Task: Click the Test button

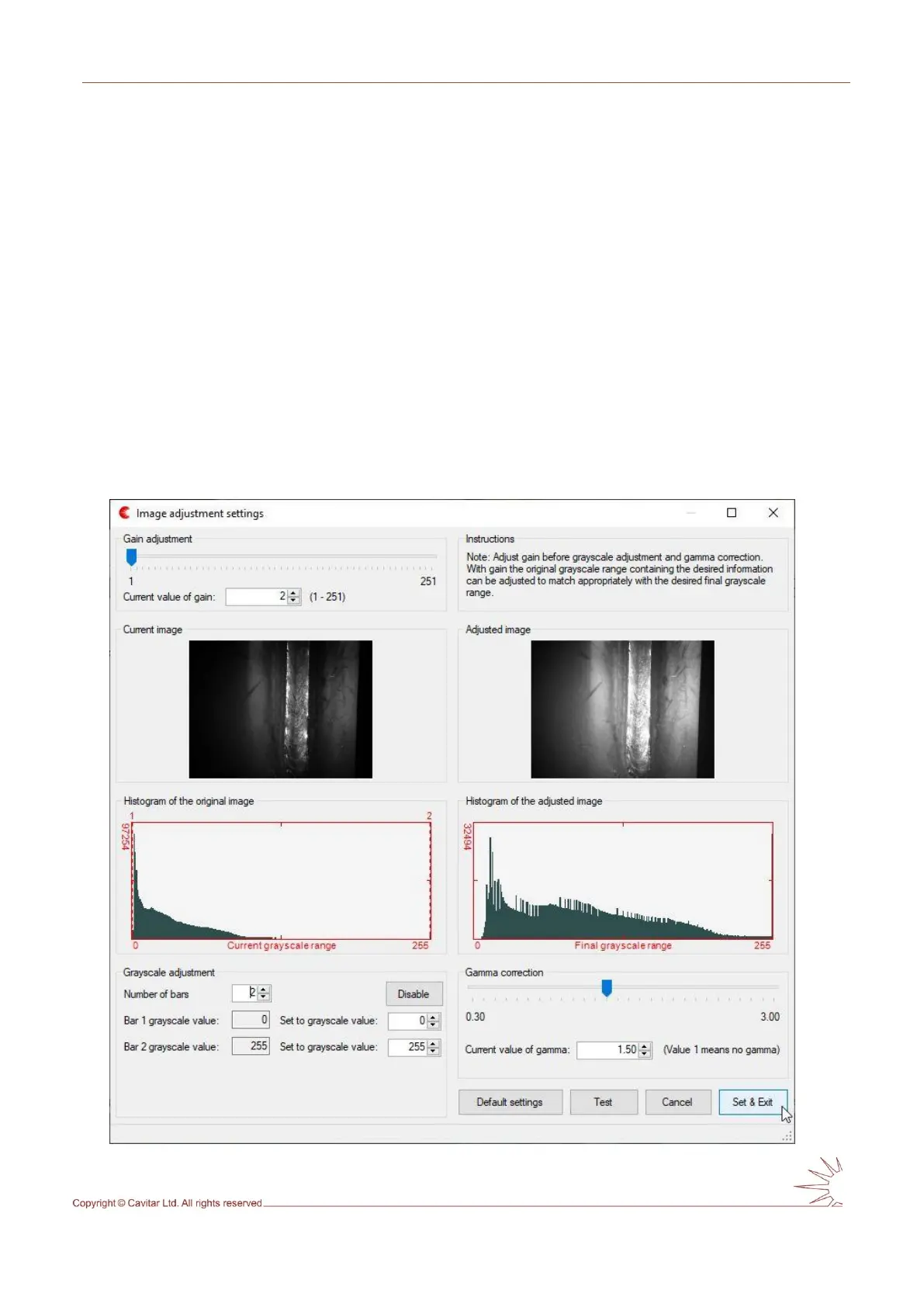Action: tap(603, 1102)
